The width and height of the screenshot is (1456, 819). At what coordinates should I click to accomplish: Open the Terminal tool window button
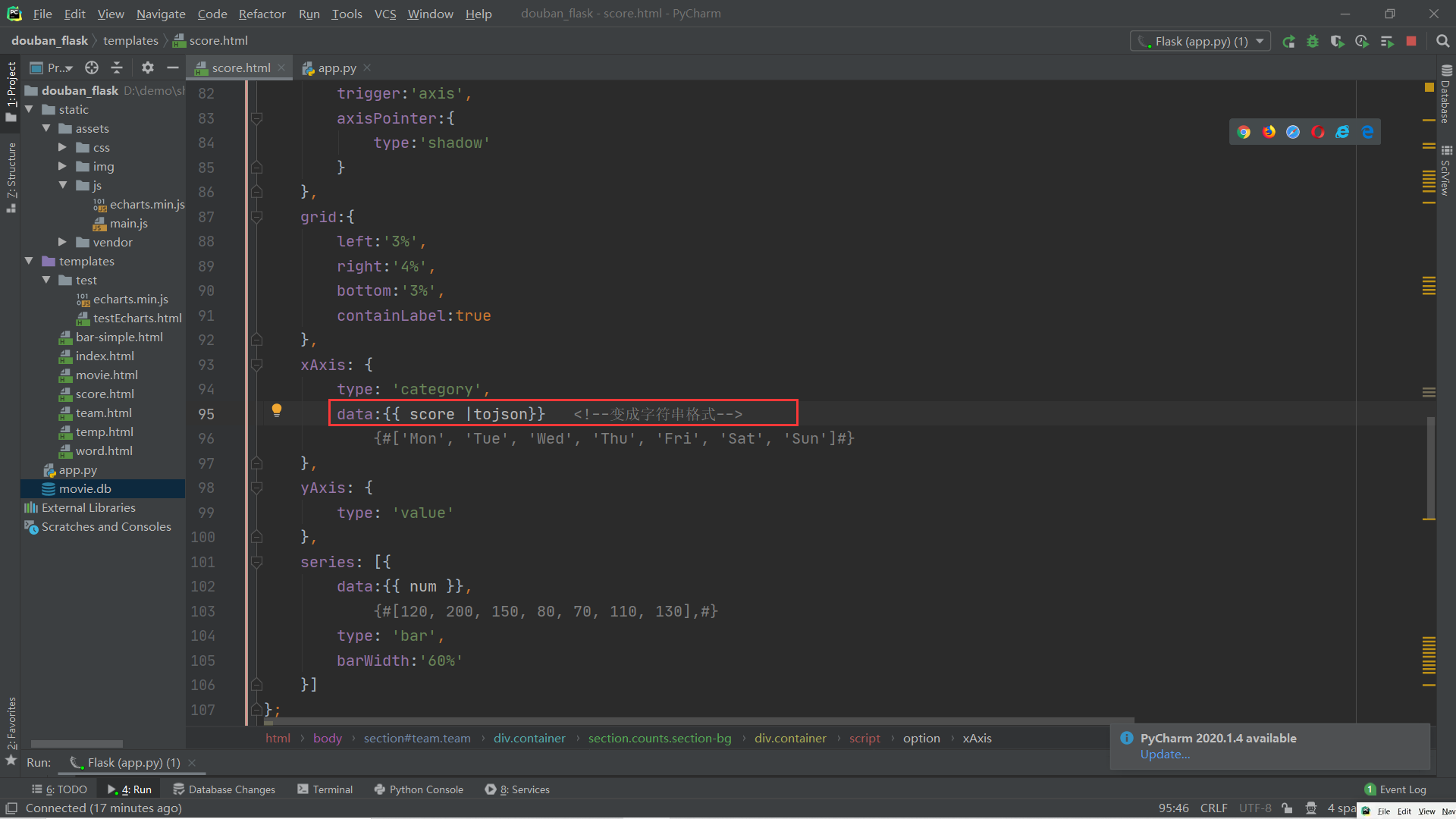[325, 789]
